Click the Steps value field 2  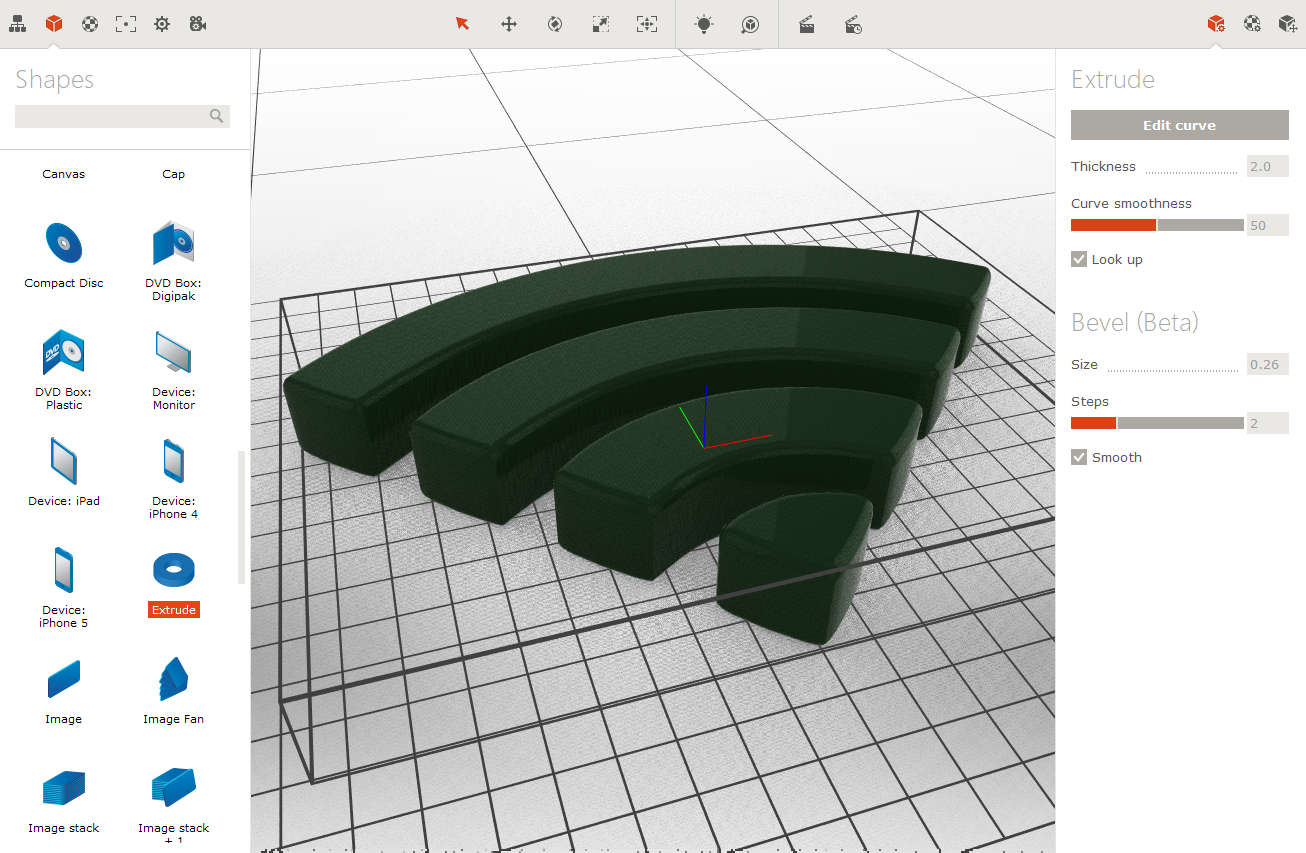(1268, 423)
